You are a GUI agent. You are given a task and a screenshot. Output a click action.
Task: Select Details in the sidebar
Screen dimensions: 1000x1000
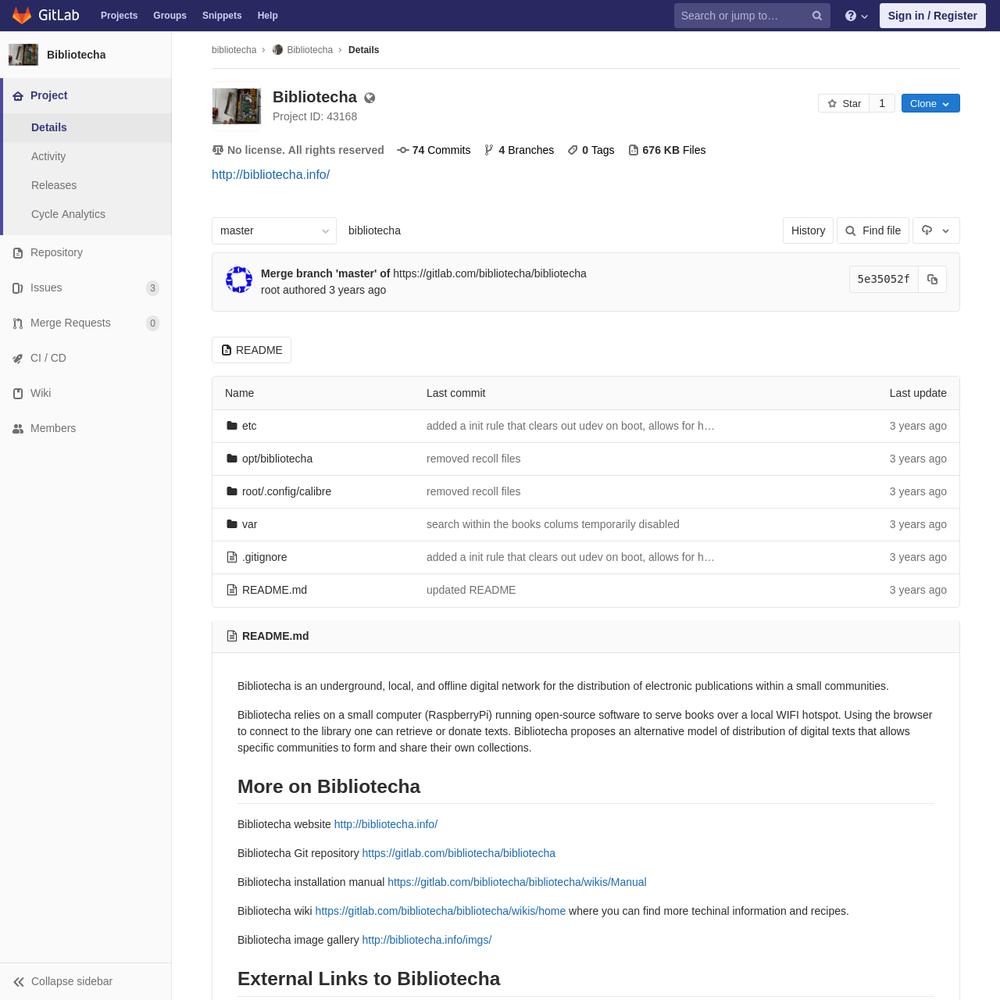(x=49, y=128)
